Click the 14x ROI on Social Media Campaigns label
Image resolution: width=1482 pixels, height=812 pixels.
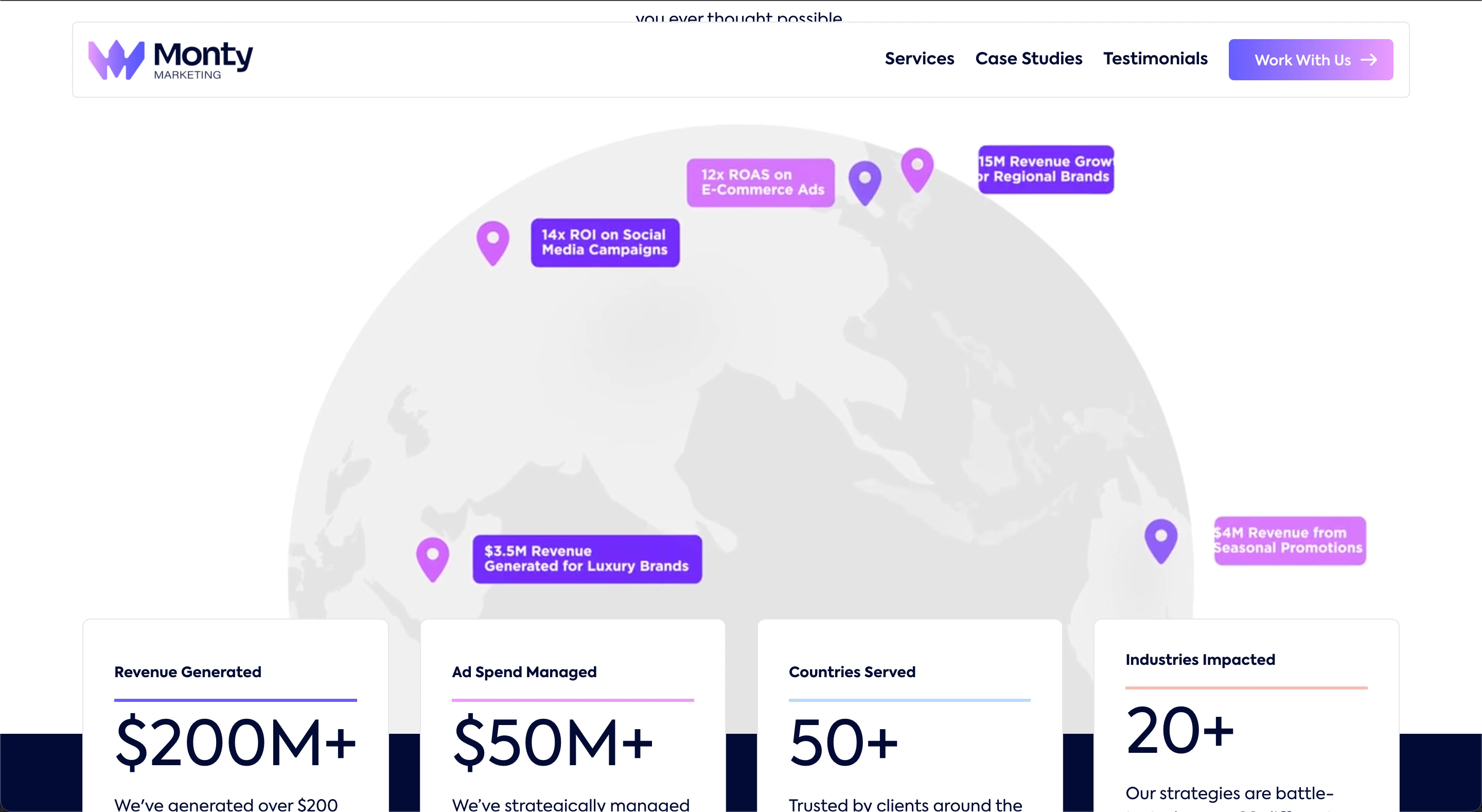point(605,242)
